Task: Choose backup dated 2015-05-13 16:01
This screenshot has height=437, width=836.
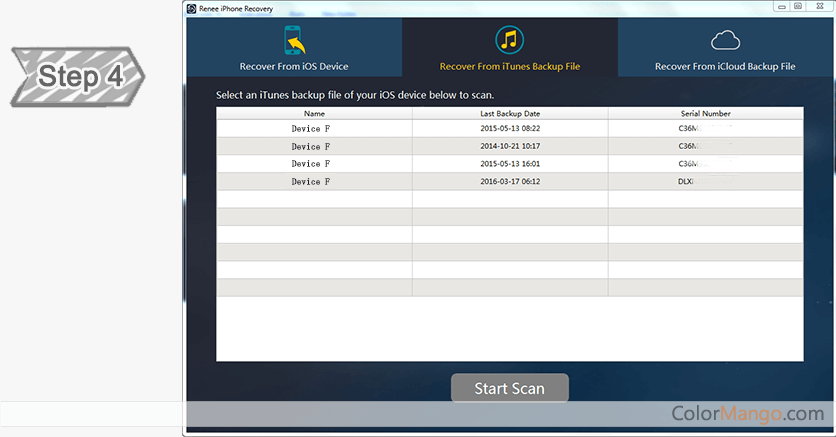Action: [x=510, y=164]
